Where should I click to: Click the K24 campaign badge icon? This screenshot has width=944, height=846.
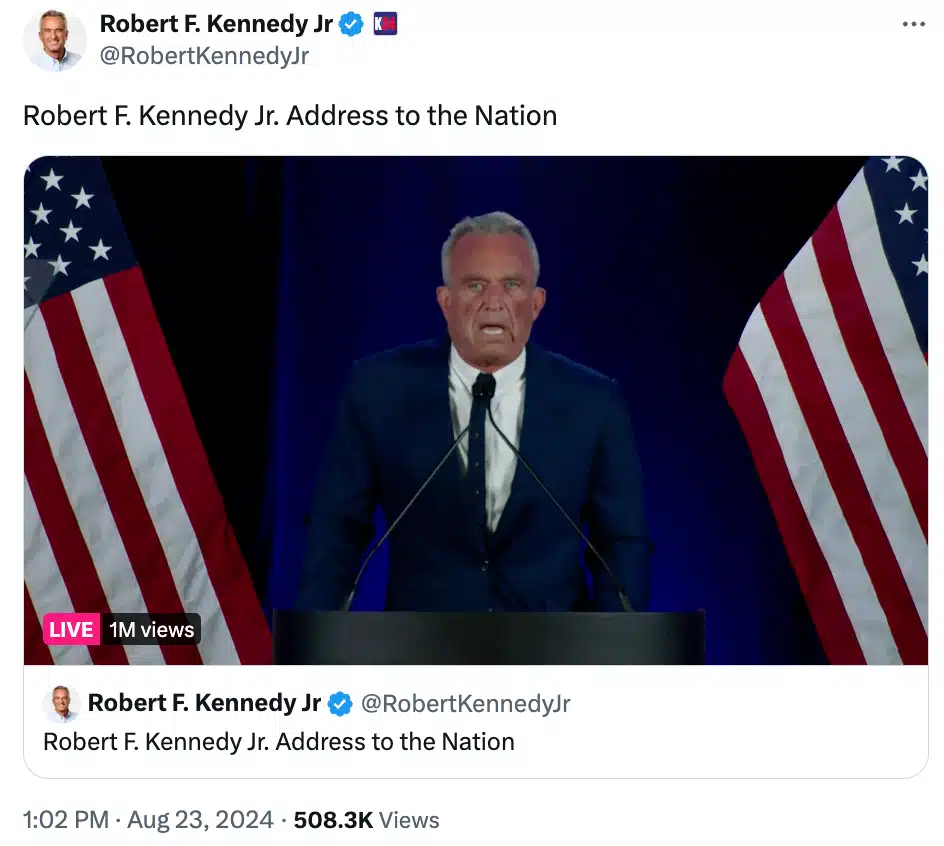tap(385, 24)
